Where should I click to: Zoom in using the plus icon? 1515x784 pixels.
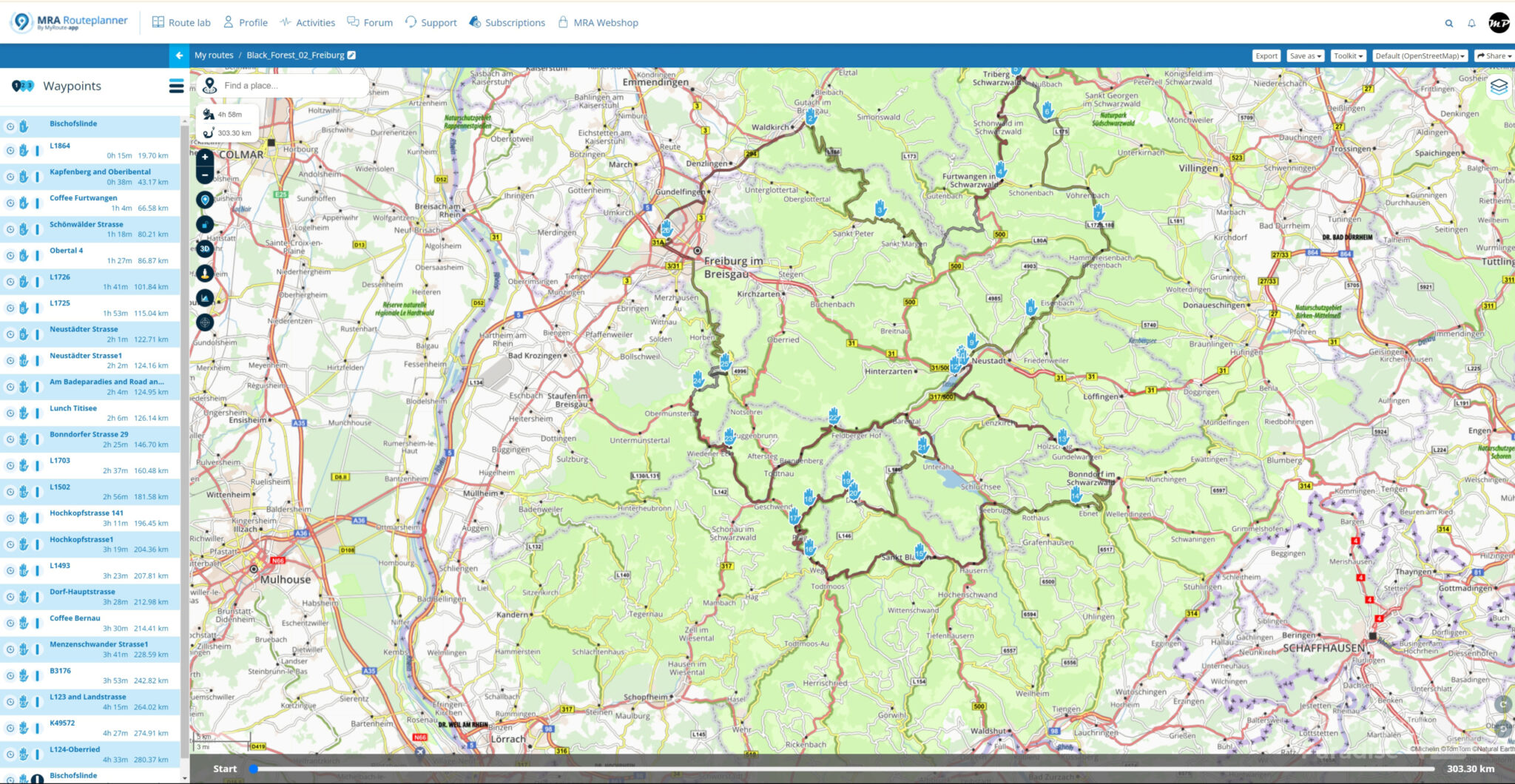pyautogui.click(x=204, y=158)
